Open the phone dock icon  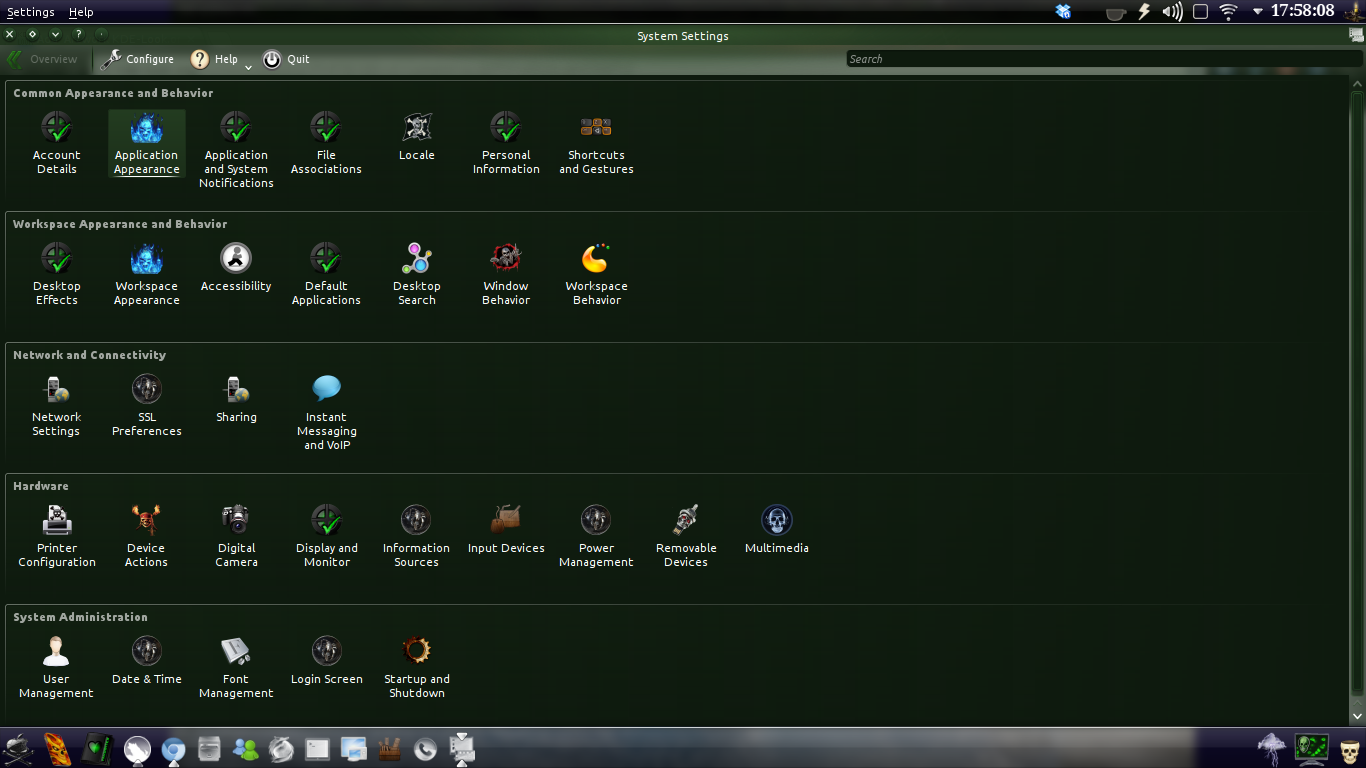[x=425, y=749]
